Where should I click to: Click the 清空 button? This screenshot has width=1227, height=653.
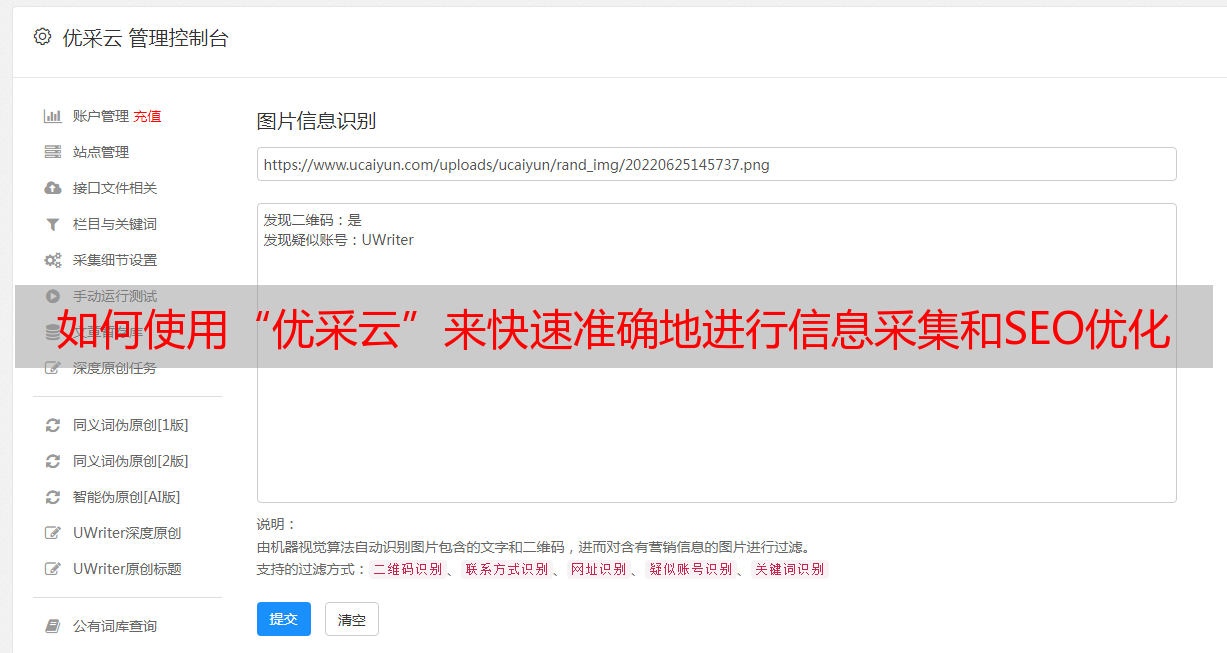pyautogui.click(x=352, y=619)
